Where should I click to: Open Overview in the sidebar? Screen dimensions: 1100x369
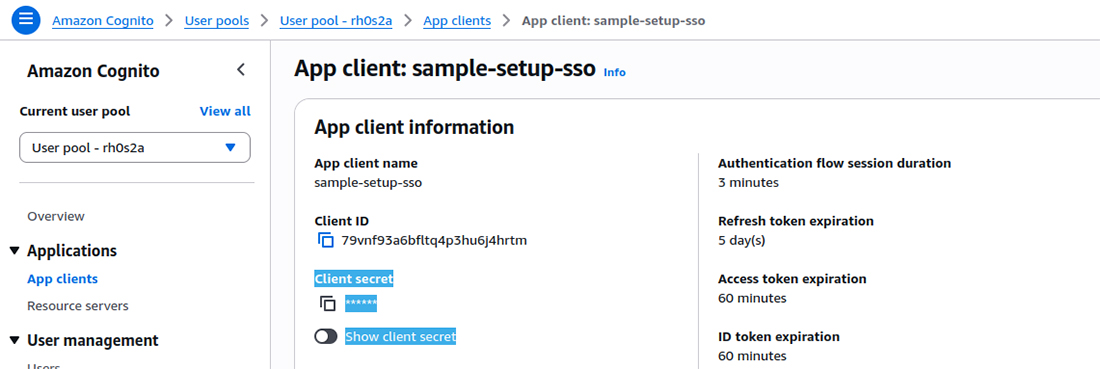[56, 216]
